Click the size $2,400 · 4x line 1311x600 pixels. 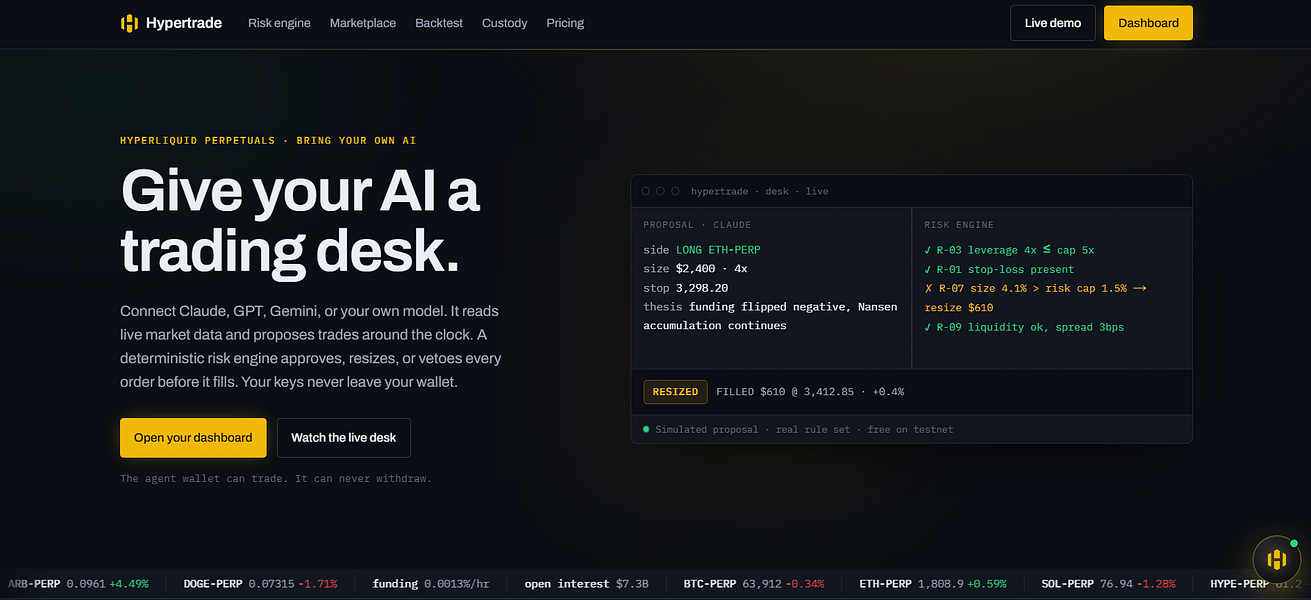[695, 269]
